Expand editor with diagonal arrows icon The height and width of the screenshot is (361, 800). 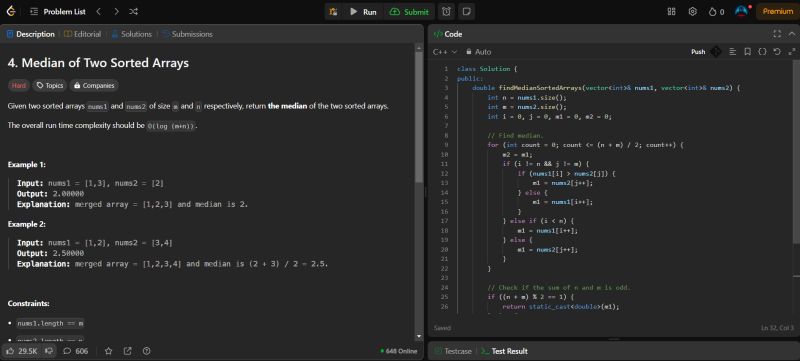(x=791, y=51)
